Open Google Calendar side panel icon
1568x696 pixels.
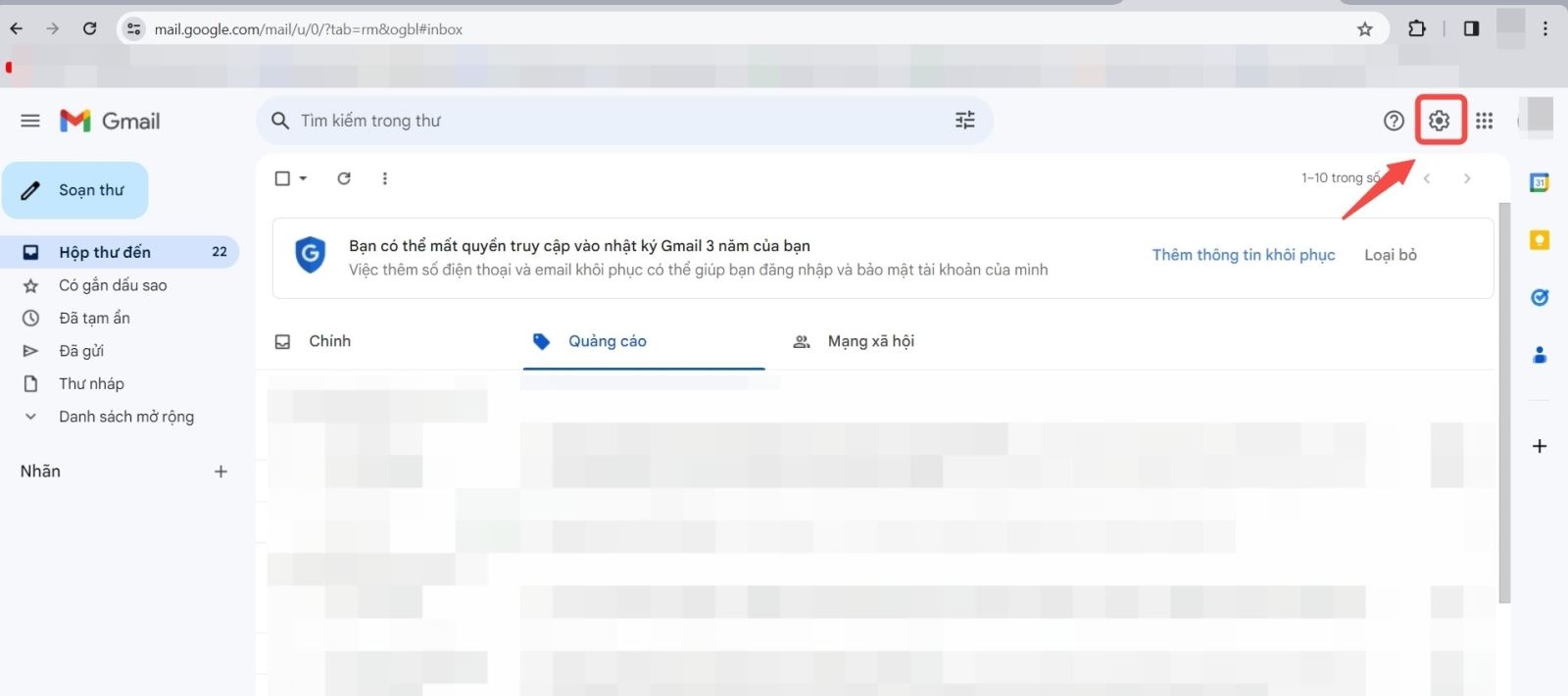coord(1540,182)
